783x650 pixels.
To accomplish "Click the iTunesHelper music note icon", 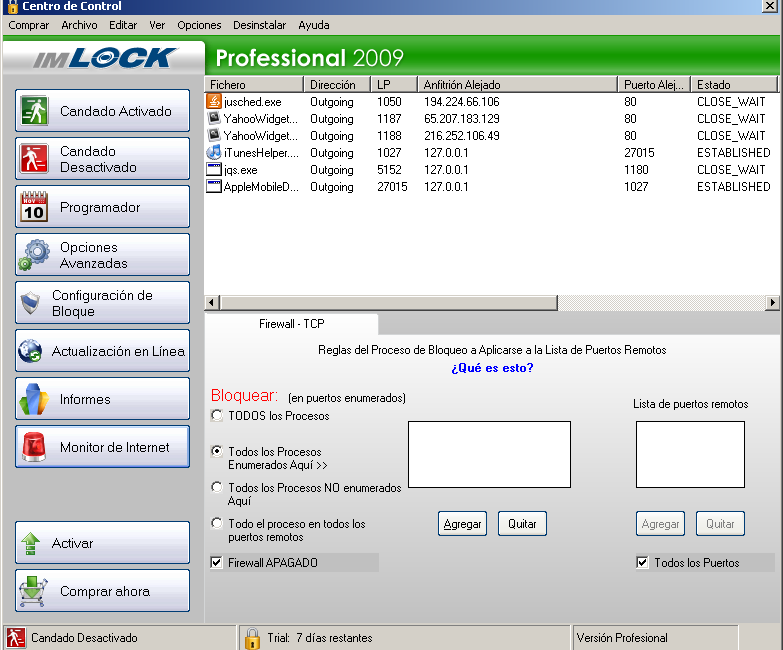I will (214, 152).
